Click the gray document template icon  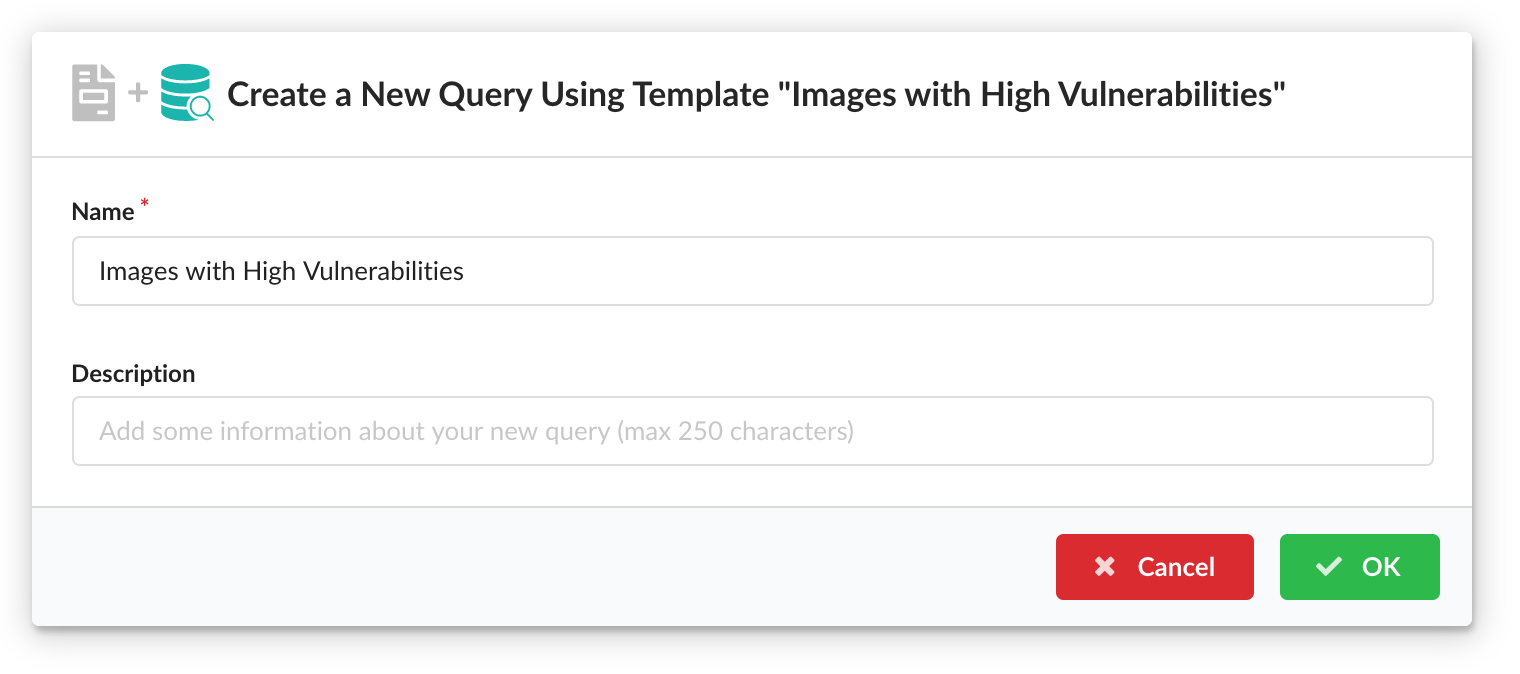92,93
